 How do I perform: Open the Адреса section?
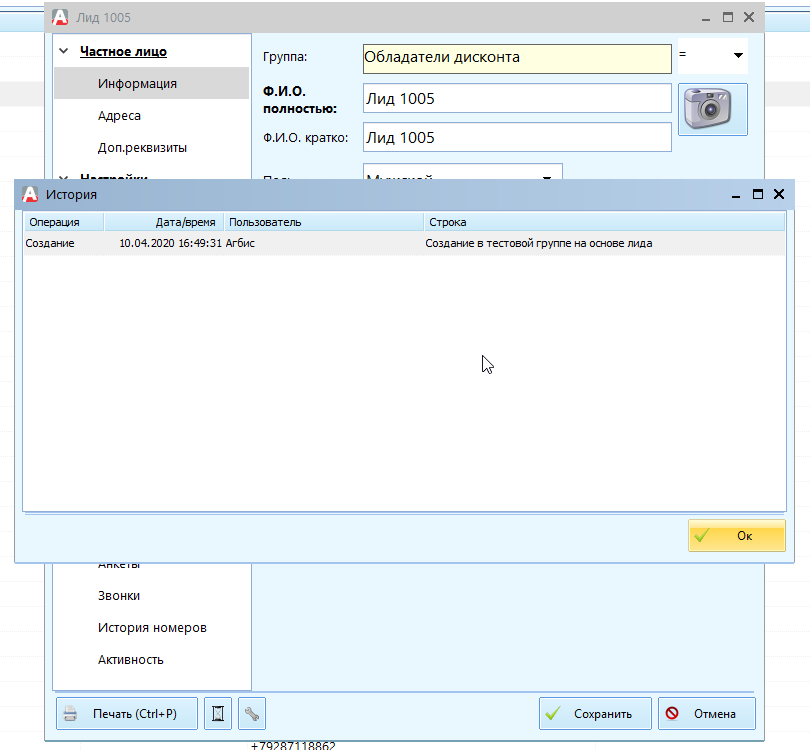pyautogui.click(x=119, y=115)
